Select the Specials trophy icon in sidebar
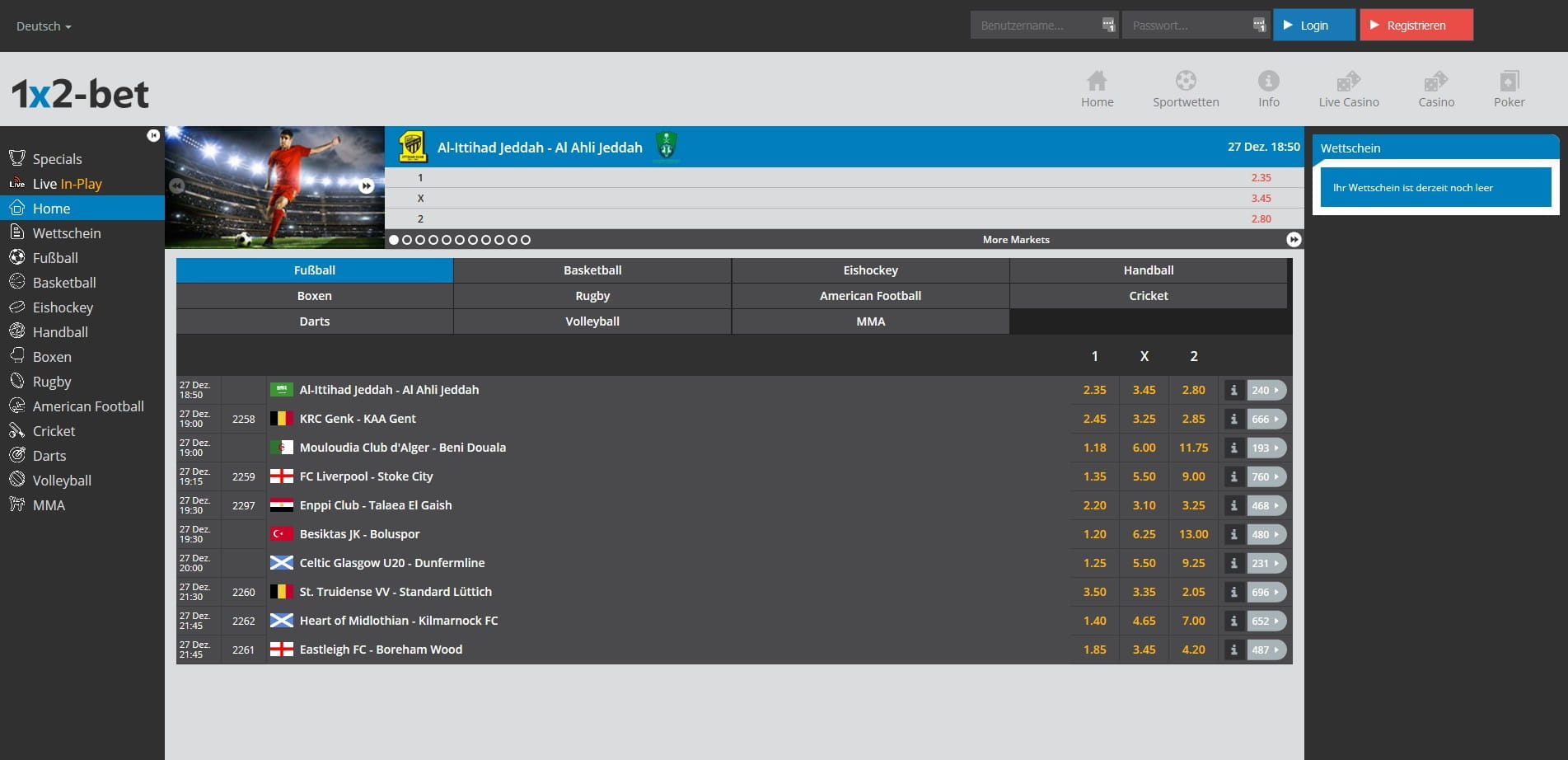Screen dimensions: 1568x760 click(x=17, y=158)
